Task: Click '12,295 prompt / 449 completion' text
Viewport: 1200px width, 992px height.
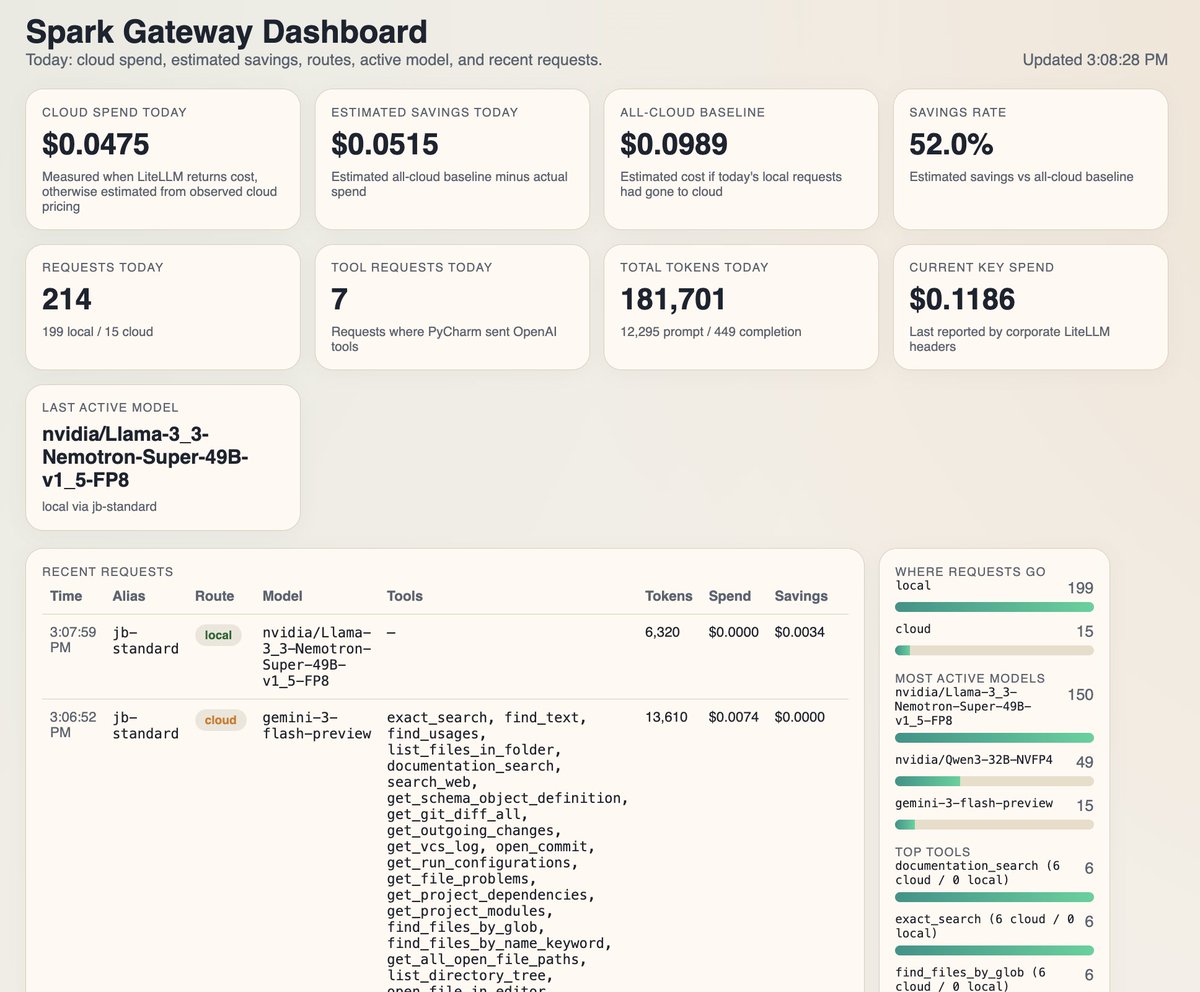Action: click(710, 331)
